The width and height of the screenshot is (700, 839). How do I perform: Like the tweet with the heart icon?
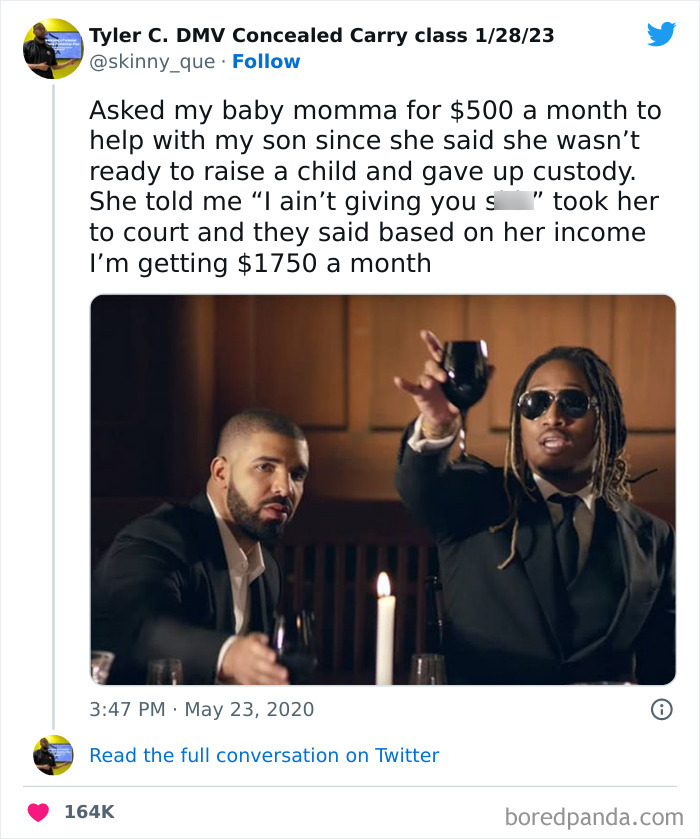[39, 811]
